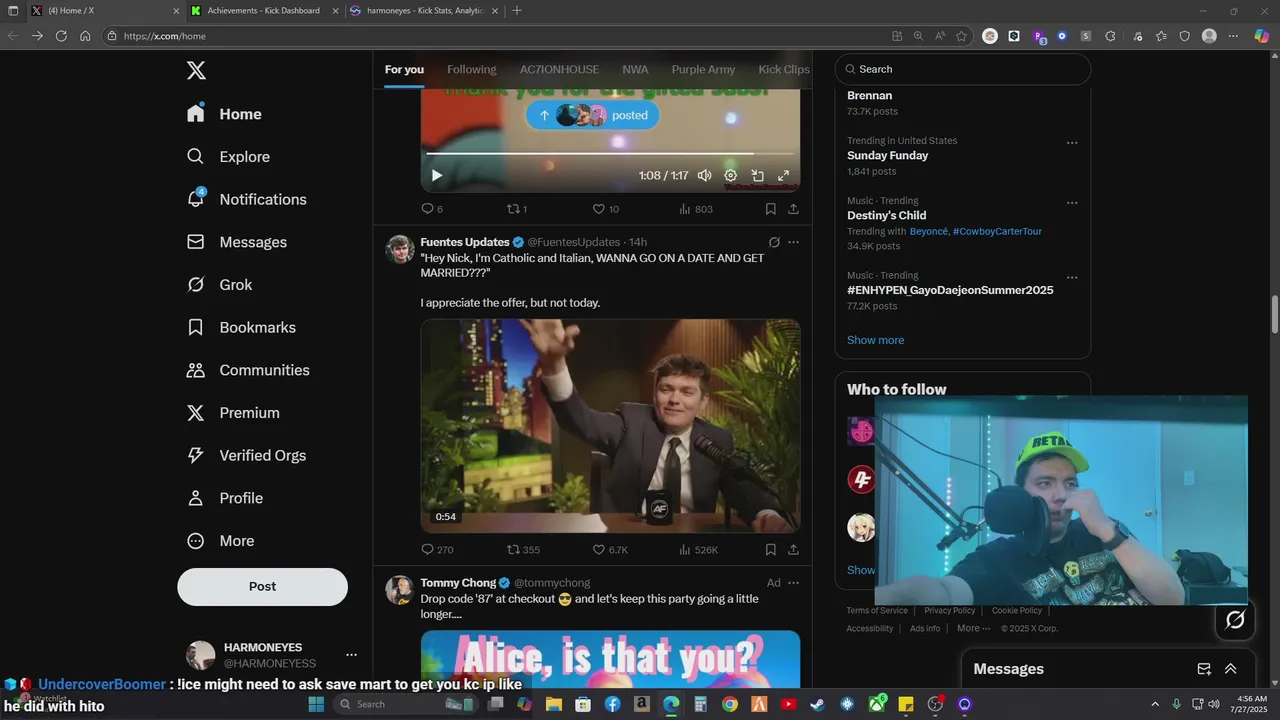Open more options on Fuentes Updates post
This screenshot has height=720, width=1280.
793,242
